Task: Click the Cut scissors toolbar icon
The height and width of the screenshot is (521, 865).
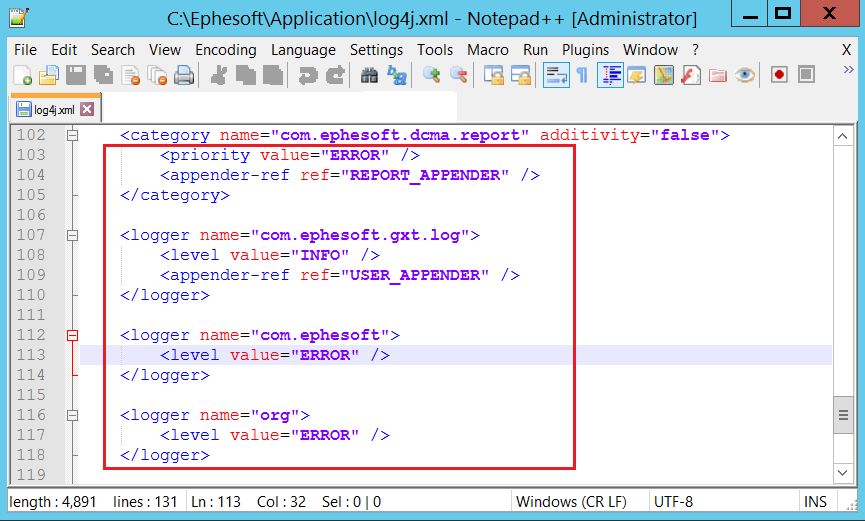Action: point(218,75)
